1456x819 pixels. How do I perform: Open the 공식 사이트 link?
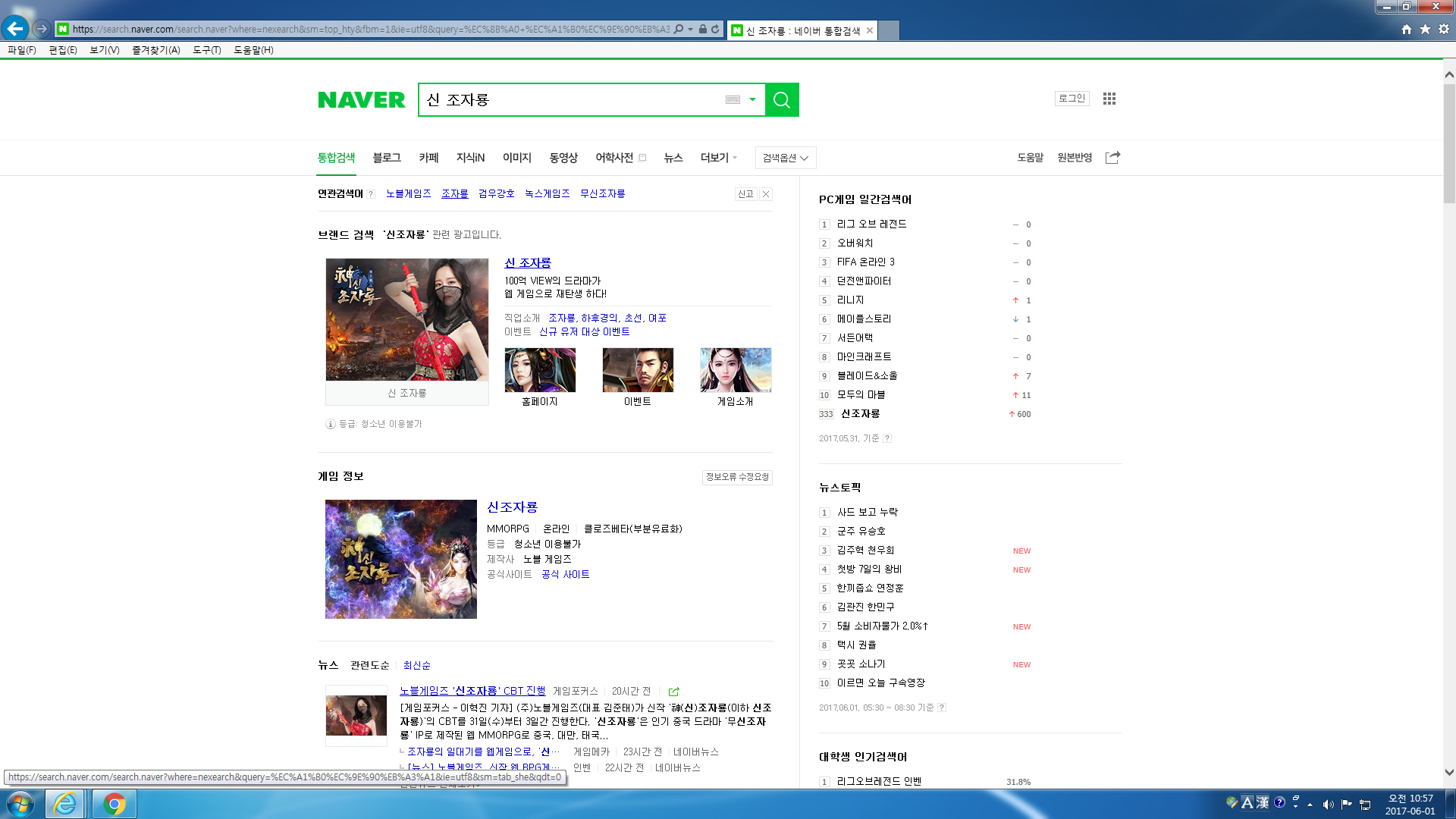[566, 574]
